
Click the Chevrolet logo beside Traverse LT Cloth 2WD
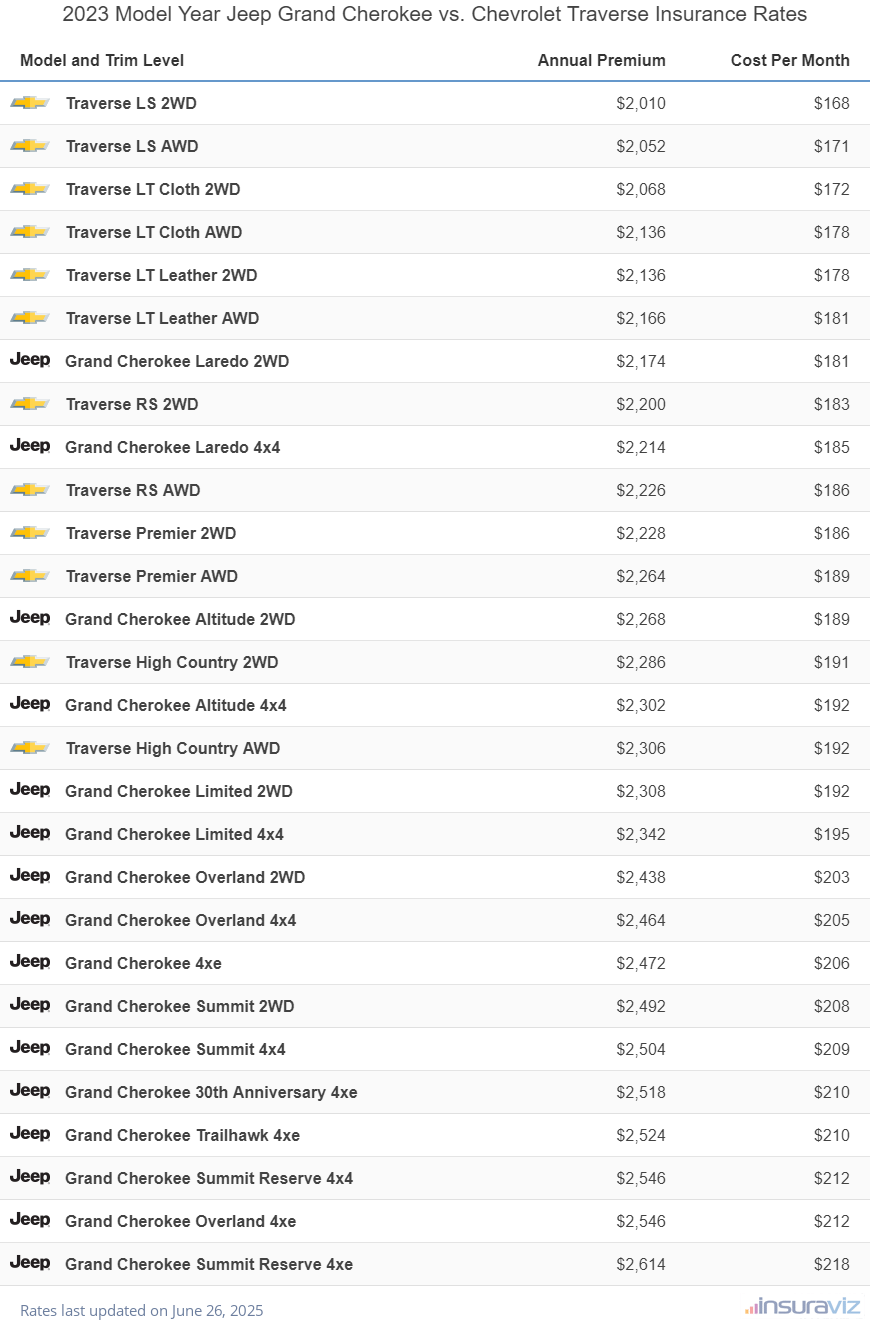[x=30, y=189]
